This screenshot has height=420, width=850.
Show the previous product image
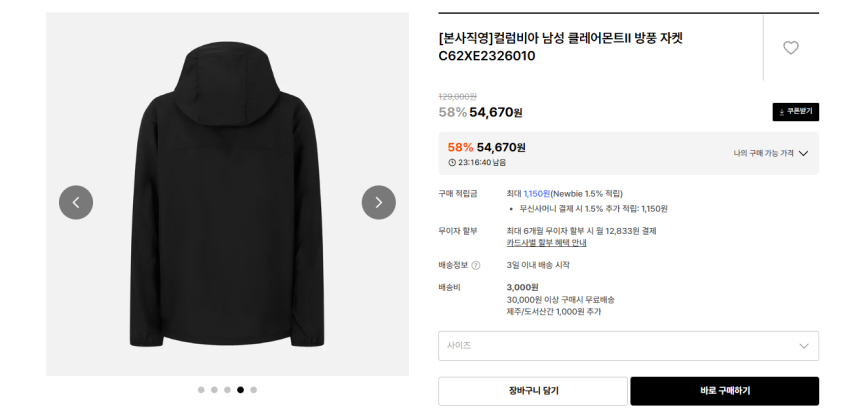(76, 202)
